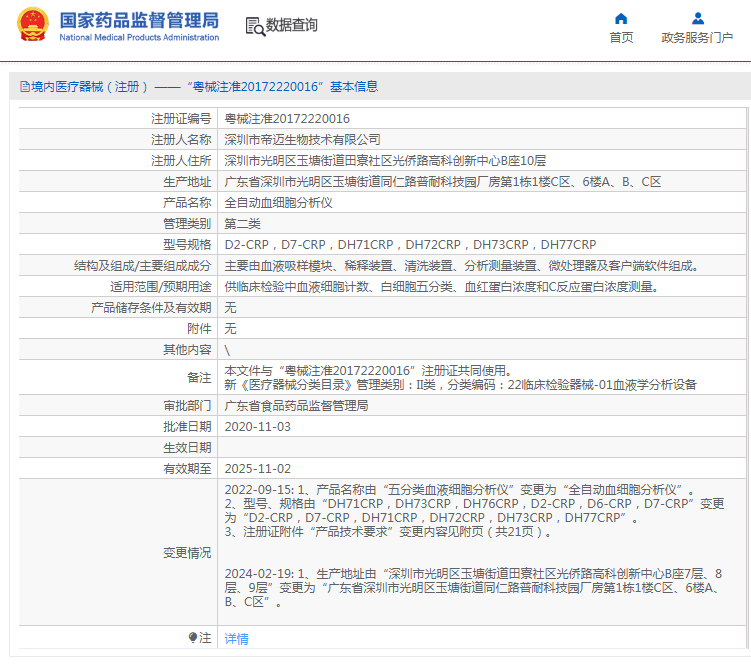Open the 详情 link
This screenshot has width=751, height=665.
237,638
